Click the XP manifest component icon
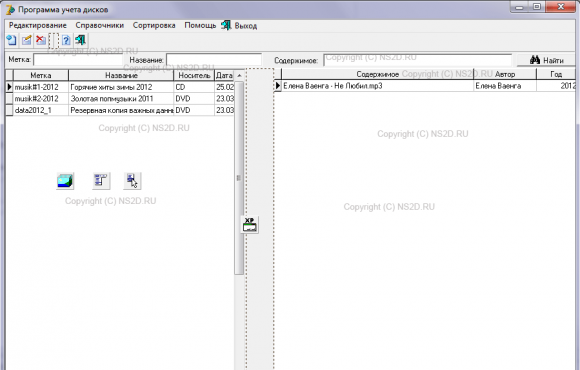Image resolution: width=580 pixels, height=370 pixels. point(250,225)
